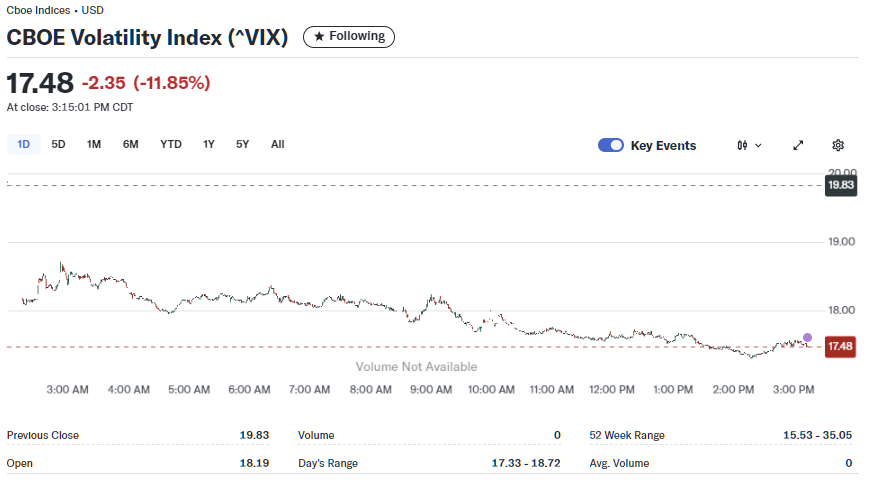Image resolution: width=874 pixels, height=480 pixels.
Task: Expand the chart to full screen
Action: (798, 146)
